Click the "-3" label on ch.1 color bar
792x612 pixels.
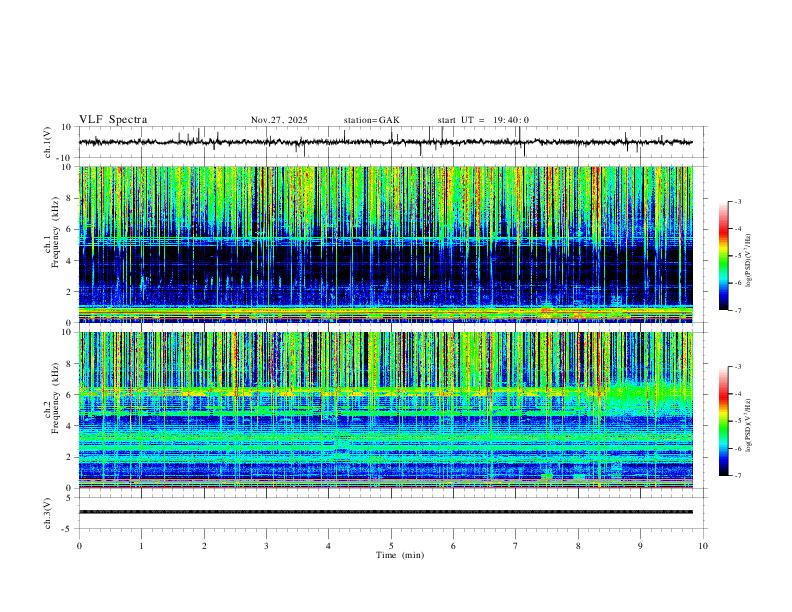(x=738, y=201)
